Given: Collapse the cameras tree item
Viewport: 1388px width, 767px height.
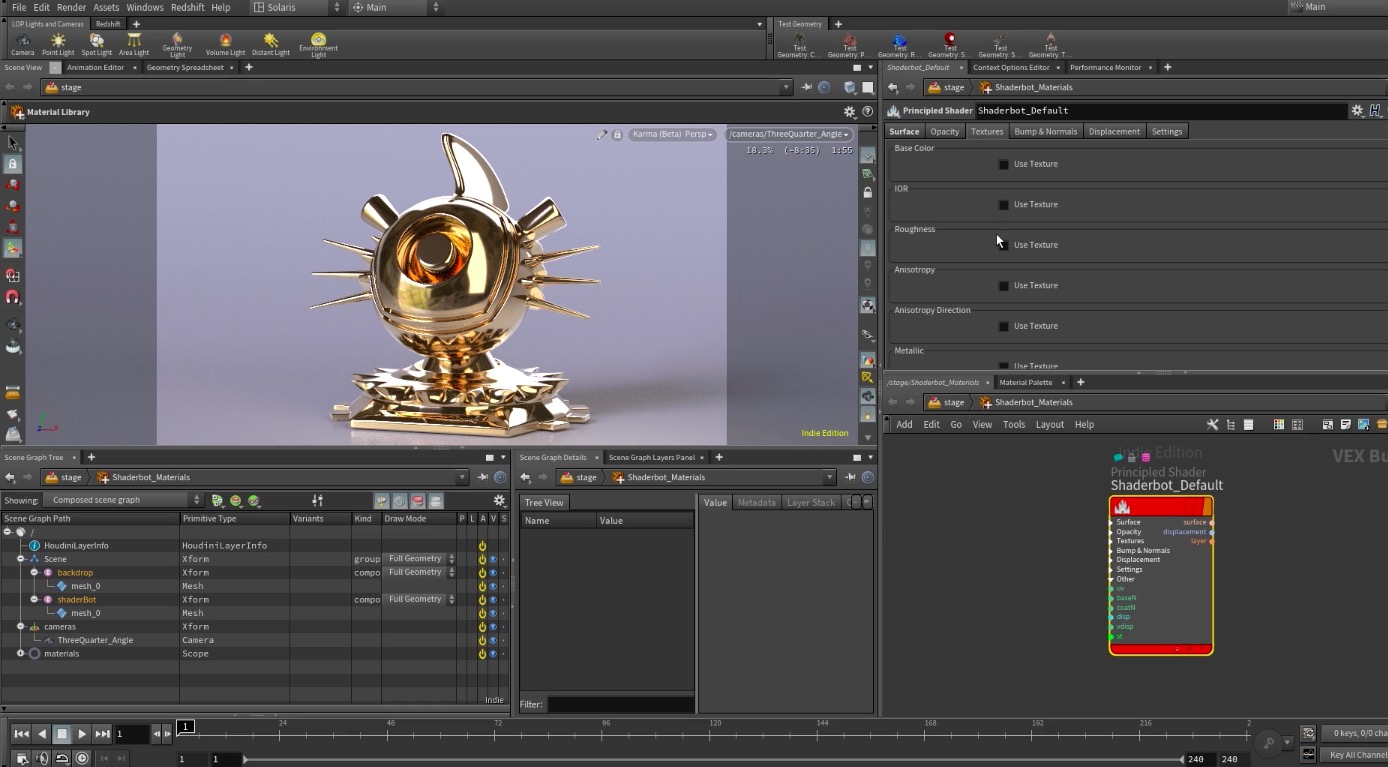Looking at the screenshot, I should tap(20, 627).
